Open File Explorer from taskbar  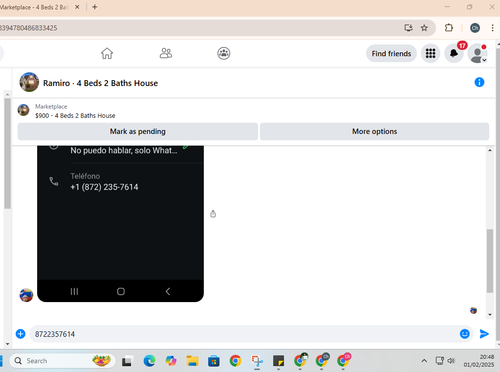192,361
